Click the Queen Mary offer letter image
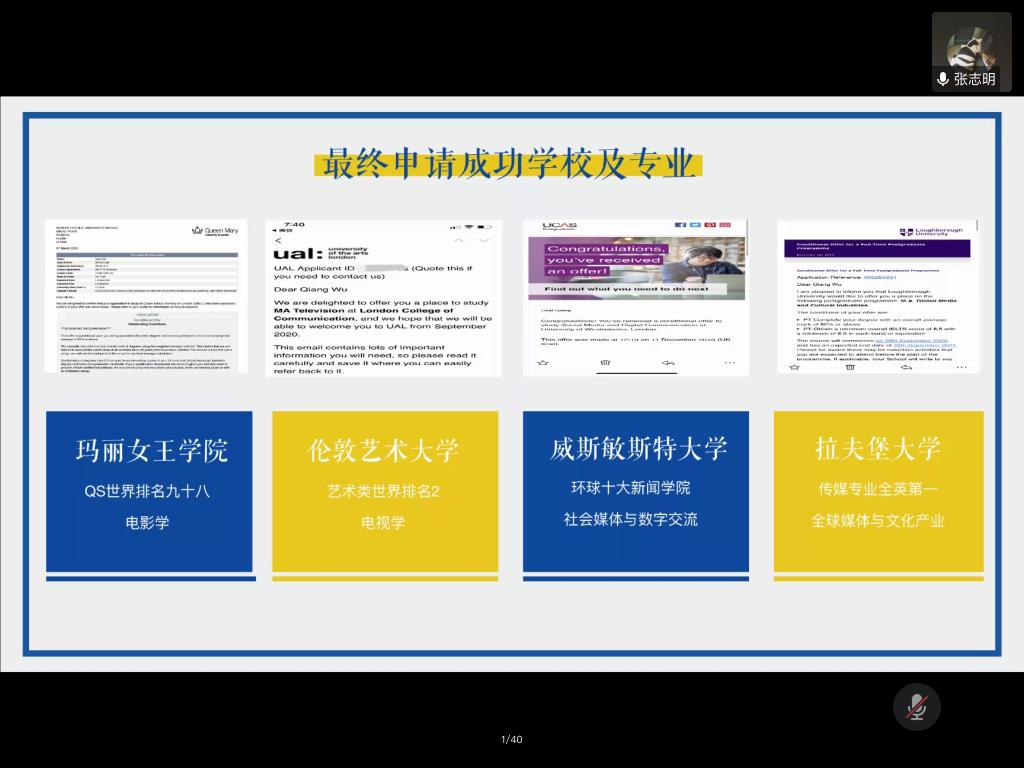1024x768 pixels. point(146,297)
